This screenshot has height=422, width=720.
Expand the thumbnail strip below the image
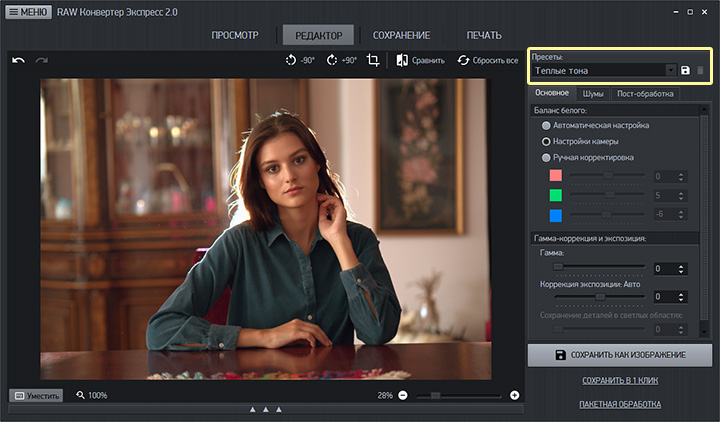pyautogui.click(x=265, y=409)
